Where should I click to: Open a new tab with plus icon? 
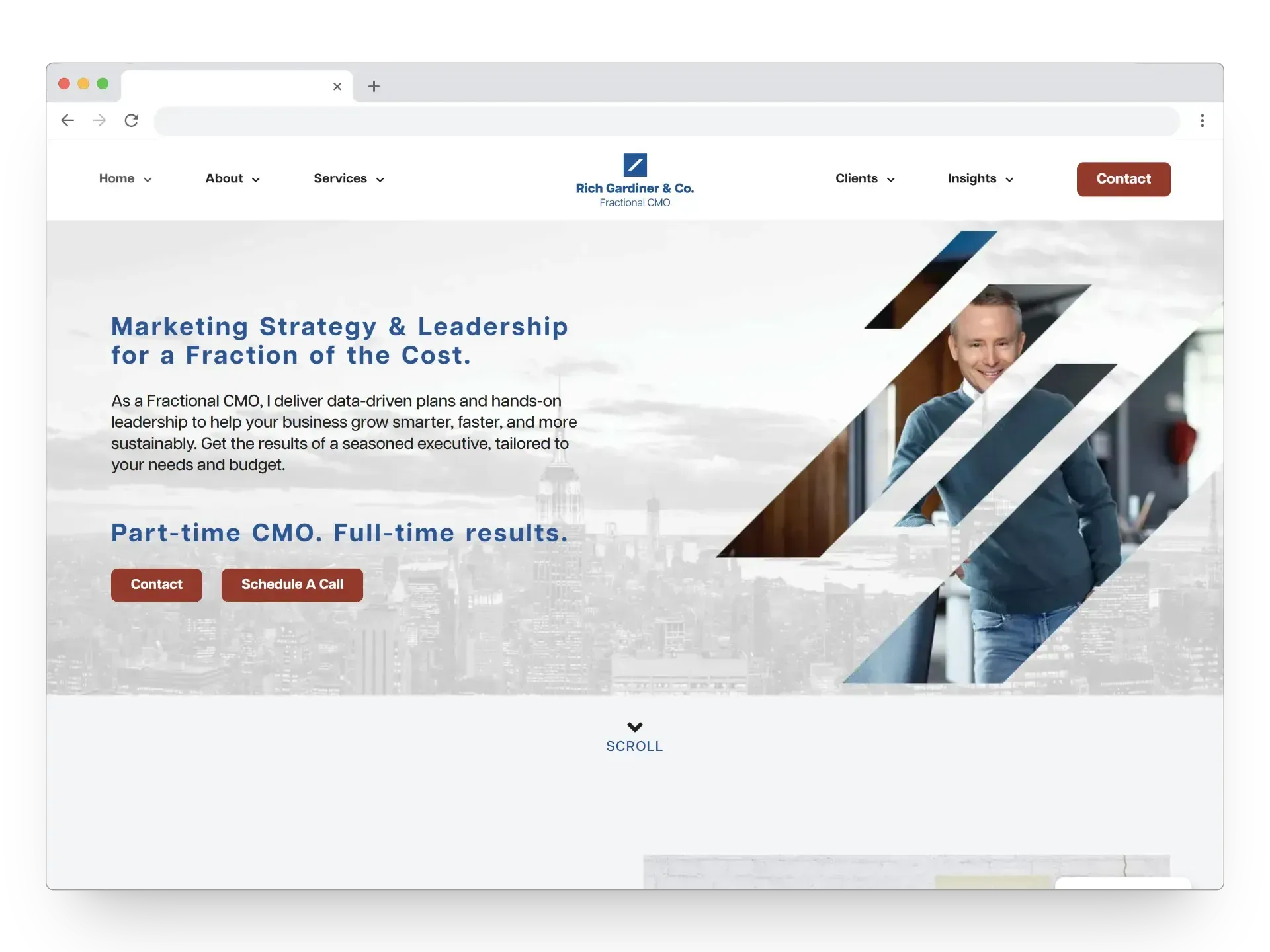click(374, 87)
